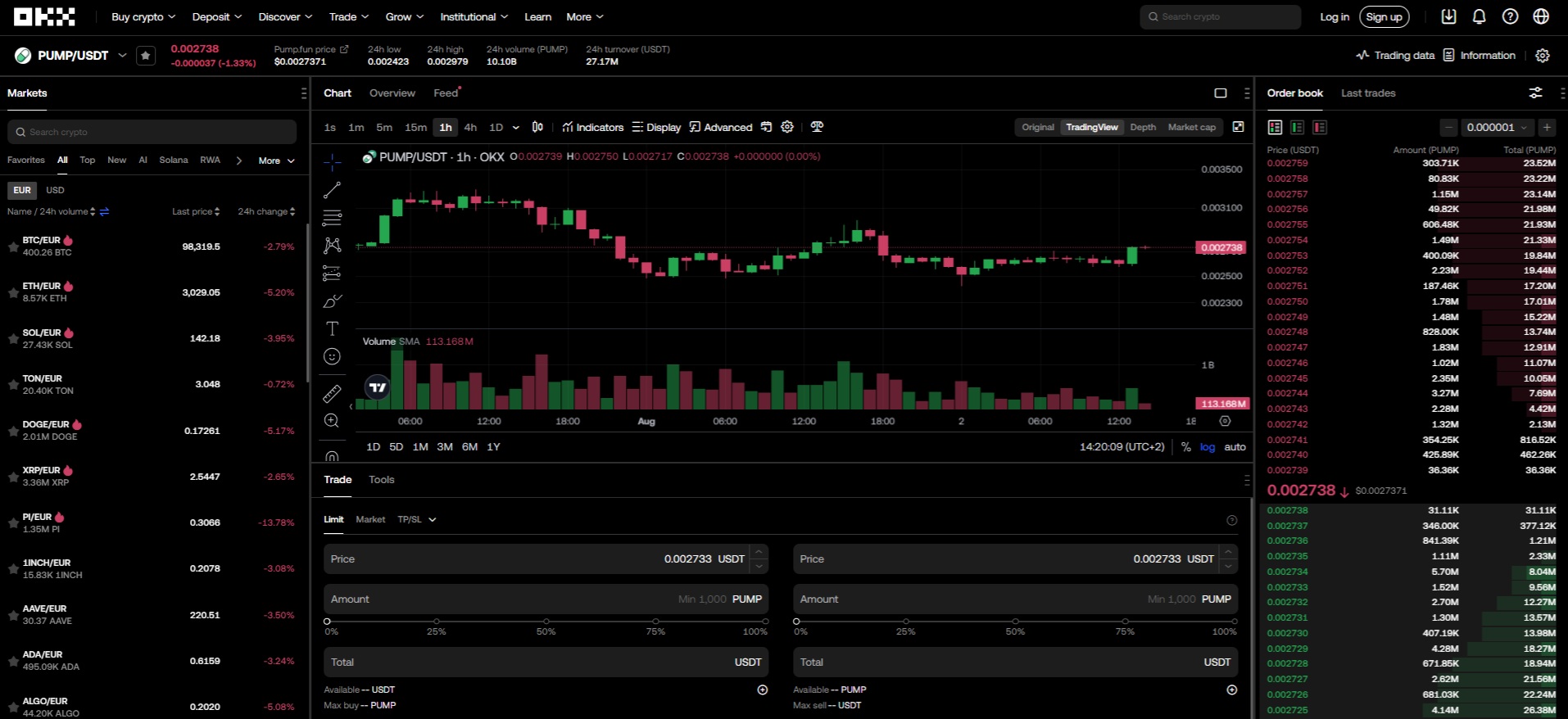The image size is (1568, 719).
Task: Switch to the Feed tab
Action: (446, 93)
